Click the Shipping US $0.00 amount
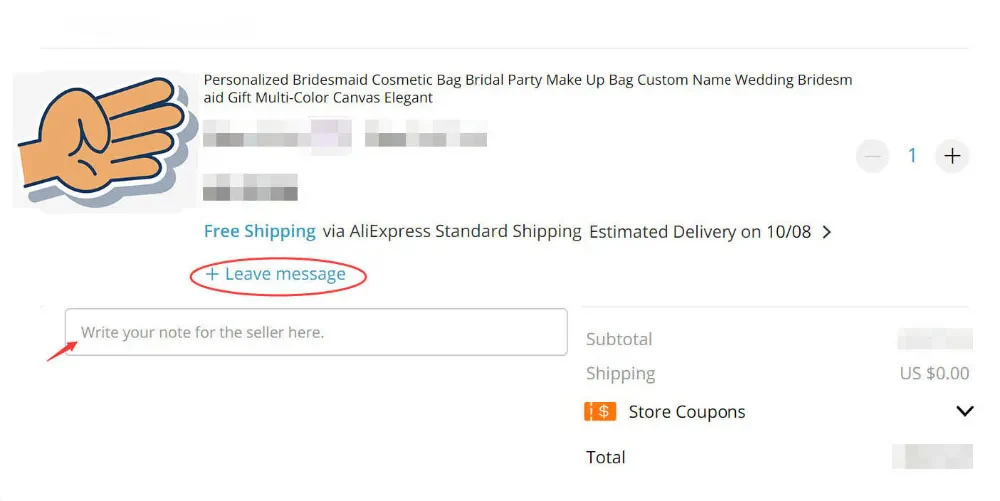The width and height of the screenshot is (1000, 501). point(934,373)
